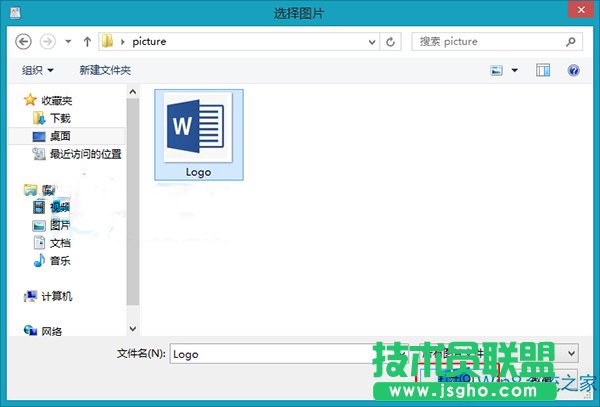Screen dimensions: 600x407
Task: Open the more view options dropdown
Action: coord(515,70)
